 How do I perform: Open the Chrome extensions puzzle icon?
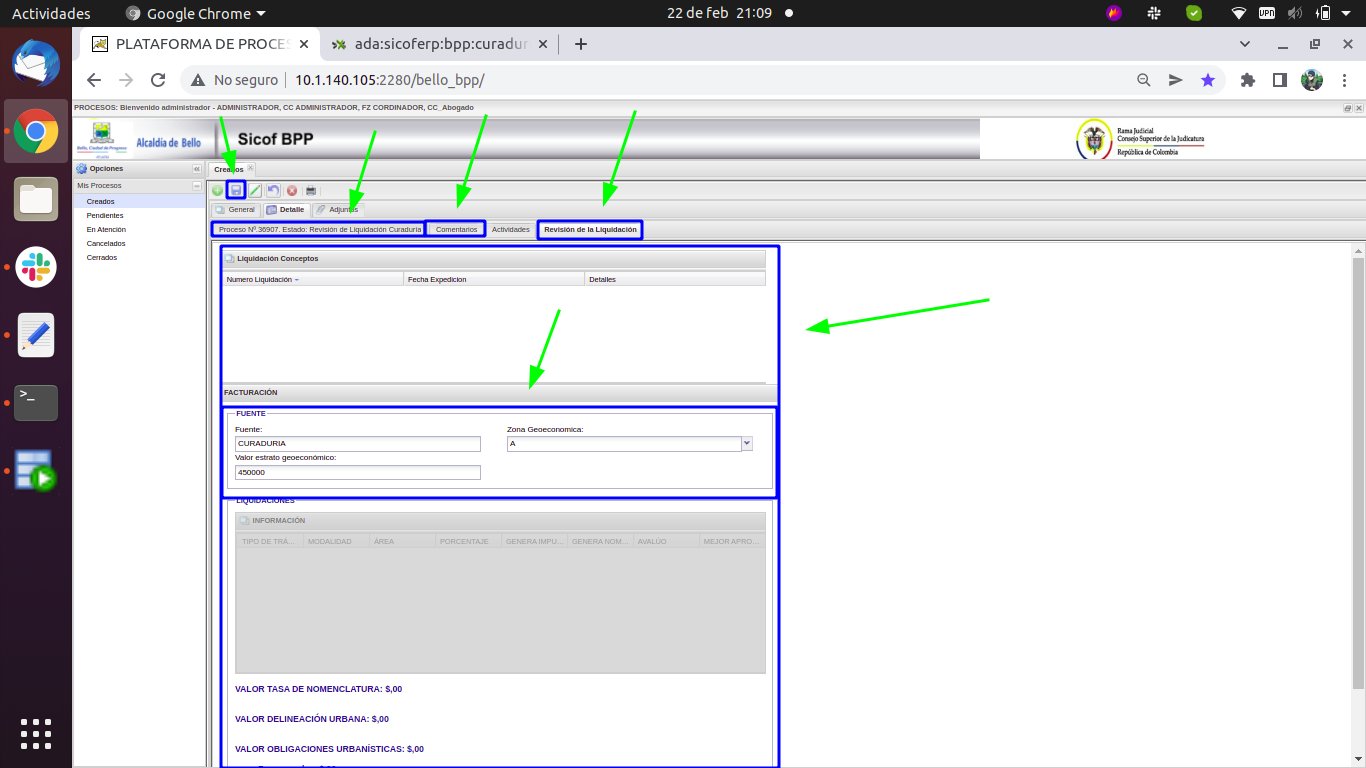(1247, 80)
